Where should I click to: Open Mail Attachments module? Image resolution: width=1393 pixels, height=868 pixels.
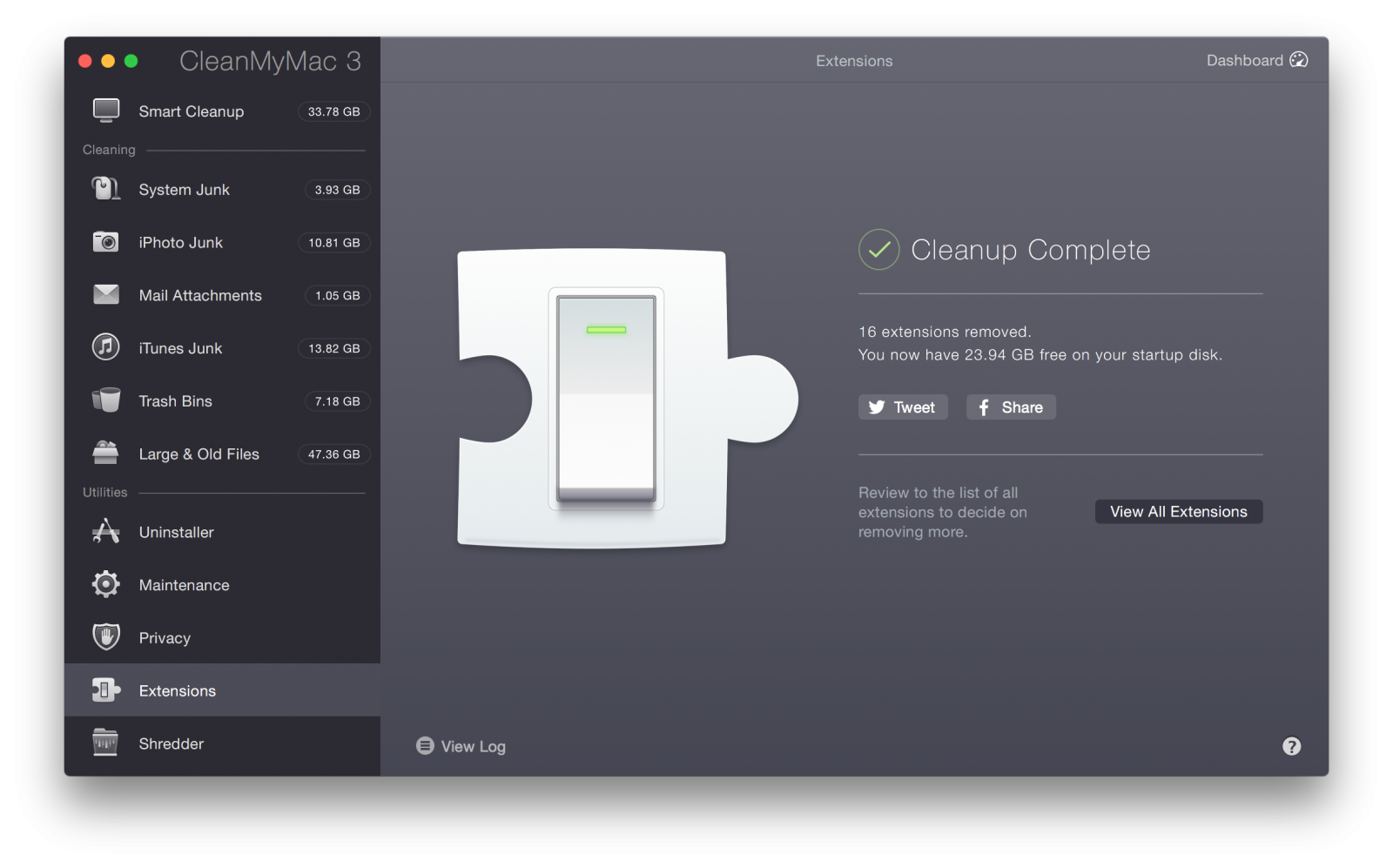pos(222,295)
